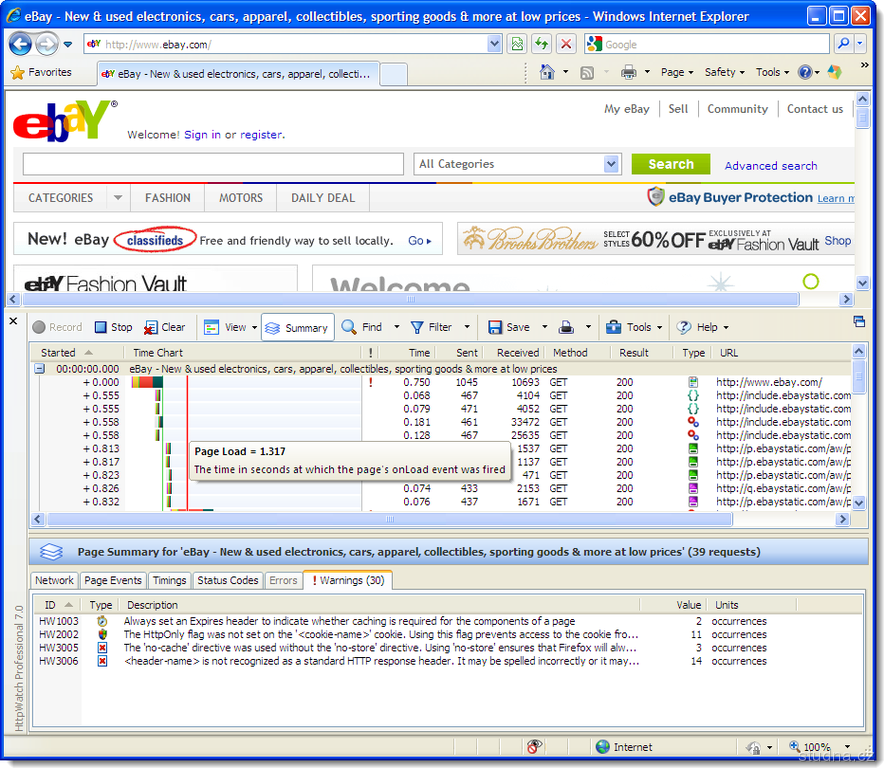Viewport: 884px width, 768px height.
Task: Click the IE Home icon
Action: (x=547, y=72)
